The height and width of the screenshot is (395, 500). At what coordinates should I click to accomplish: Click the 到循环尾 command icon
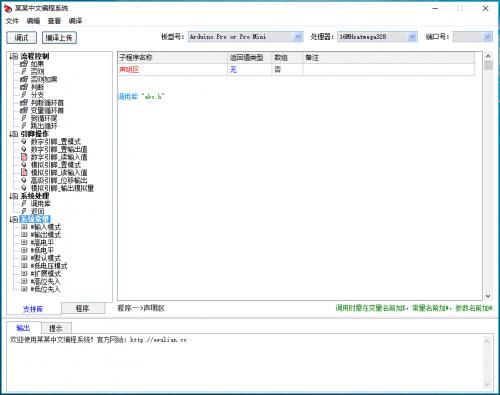pyautogui.click(x=24, y=118)
